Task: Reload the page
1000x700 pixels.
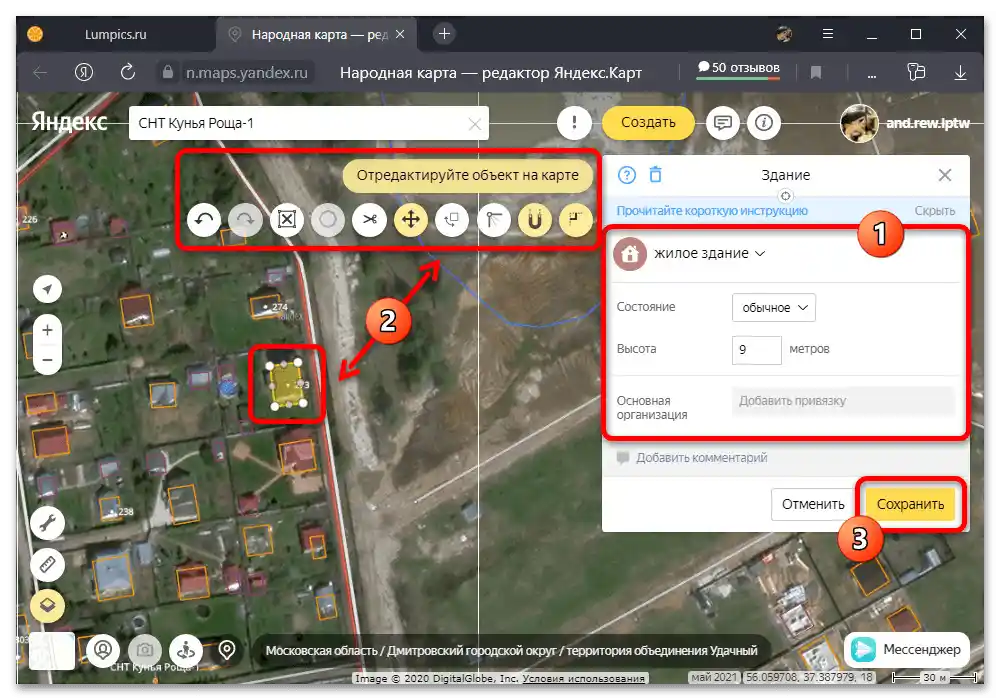Action: (128, 72)
